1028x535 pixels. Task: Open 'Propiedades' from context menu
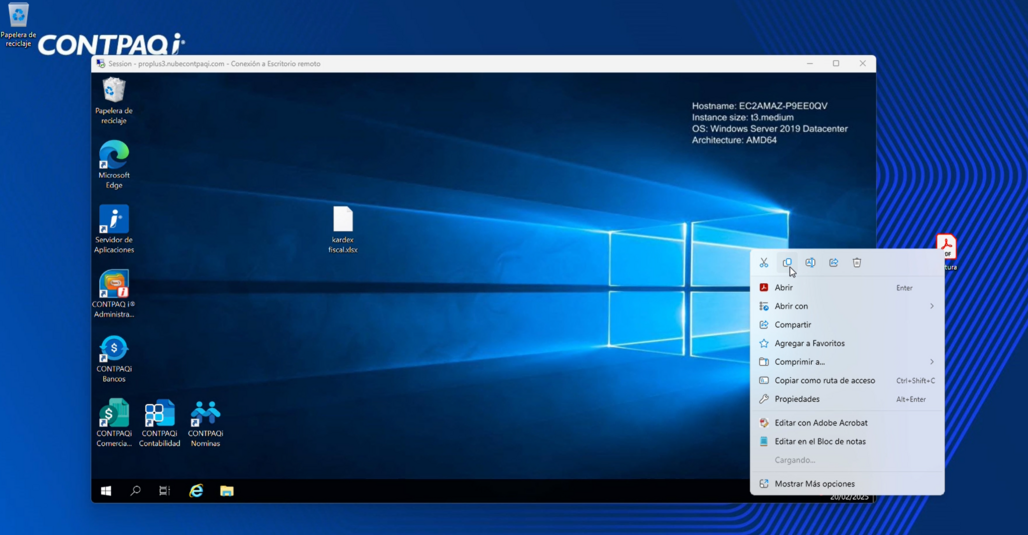pos(796,399)
